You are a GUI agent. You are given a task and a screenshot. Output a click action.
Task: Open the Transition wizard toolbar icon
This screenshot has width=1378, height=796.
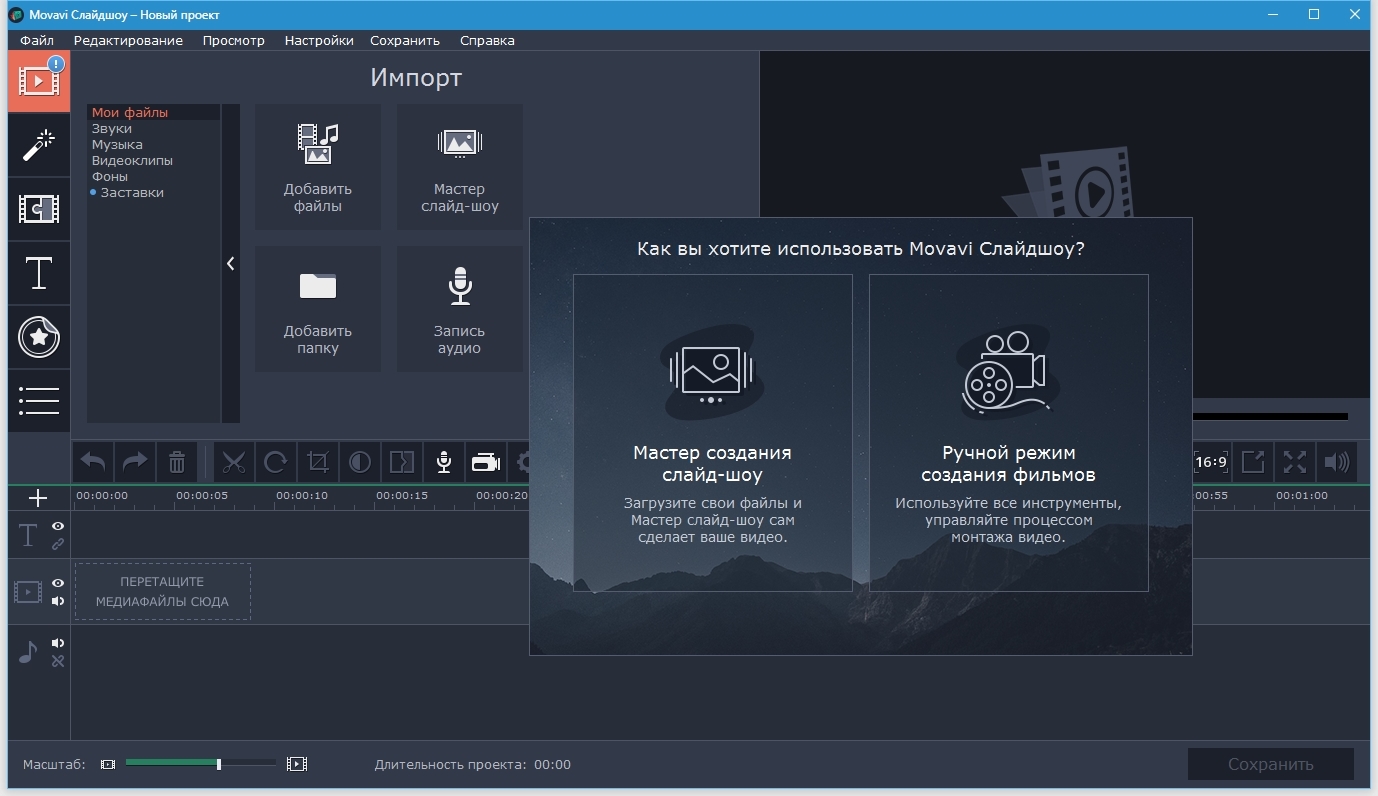[x=401, y=462]
